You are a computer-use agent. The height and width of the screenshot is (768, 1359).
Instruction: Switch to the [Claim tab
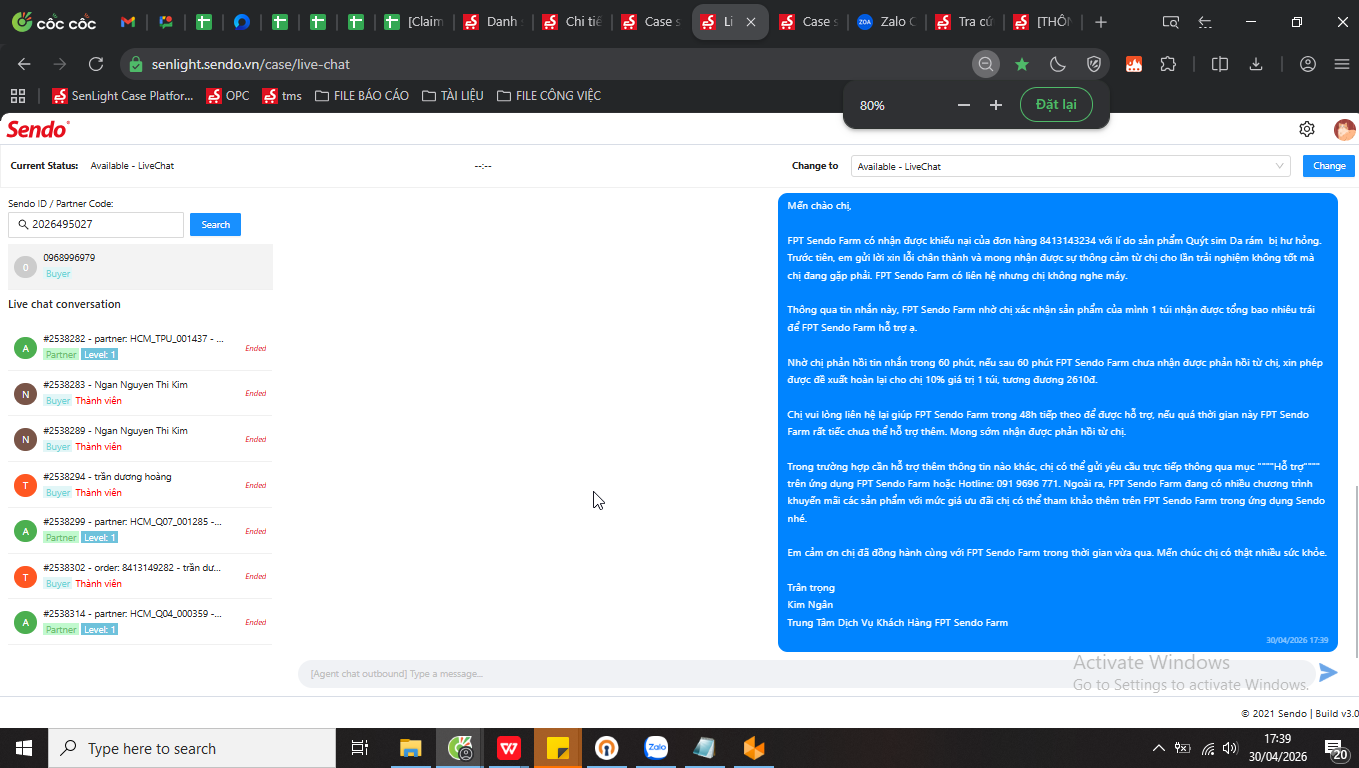click(x=415, y=22)
